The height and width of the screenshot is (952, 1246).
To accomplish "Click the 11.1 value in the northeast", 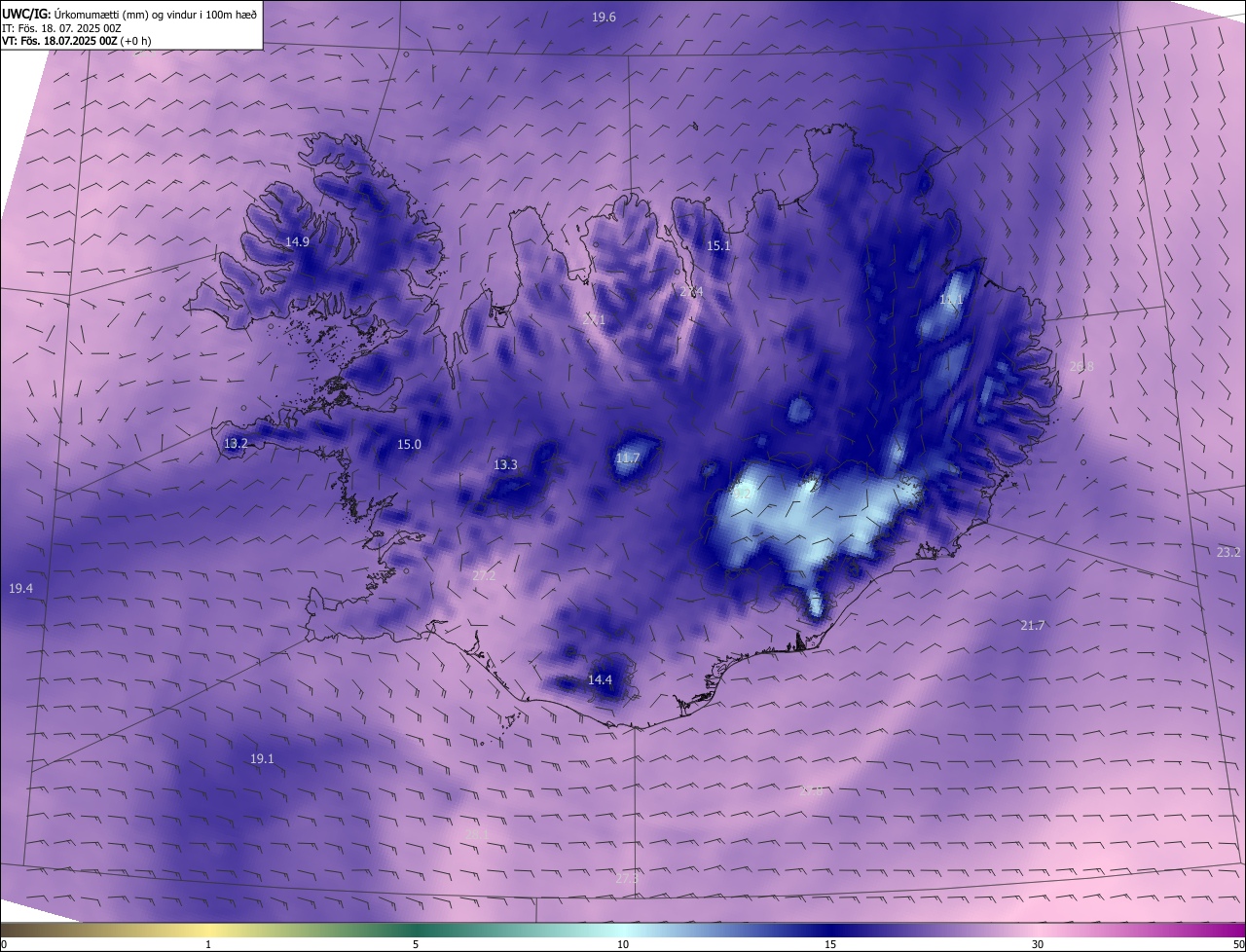I will (951, 301).
